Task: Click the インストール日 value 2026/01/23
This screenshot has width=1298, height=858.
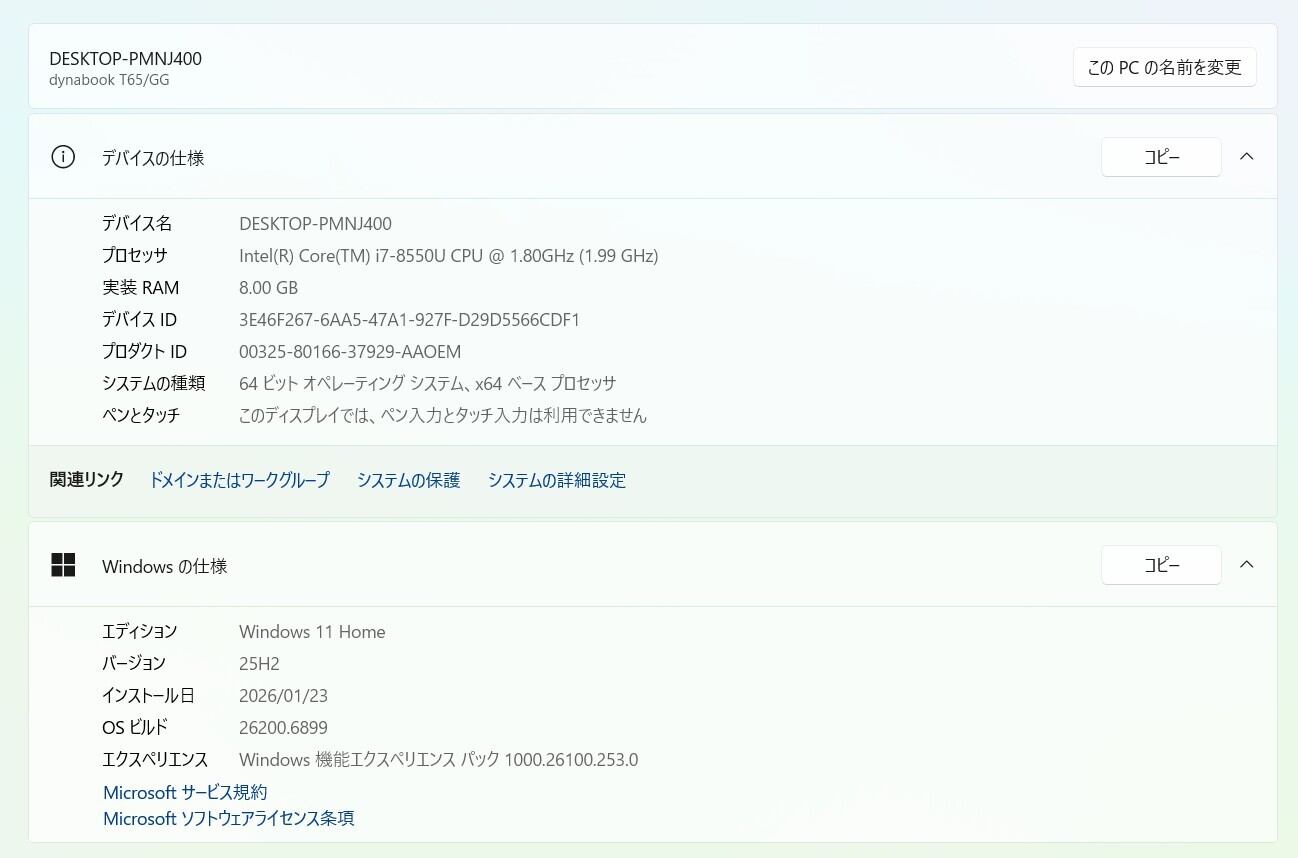Action: point(283,696)
